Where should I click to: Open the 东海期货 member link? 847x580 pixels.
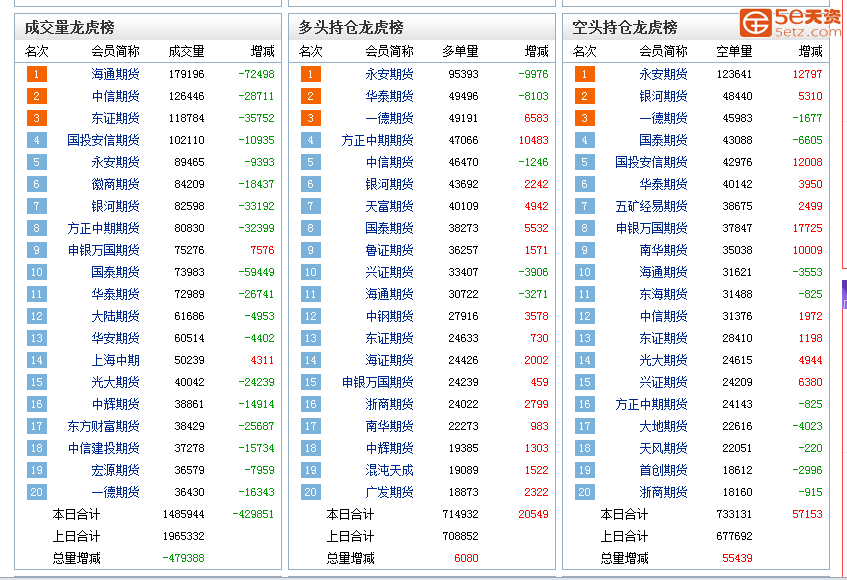(663, 294)
